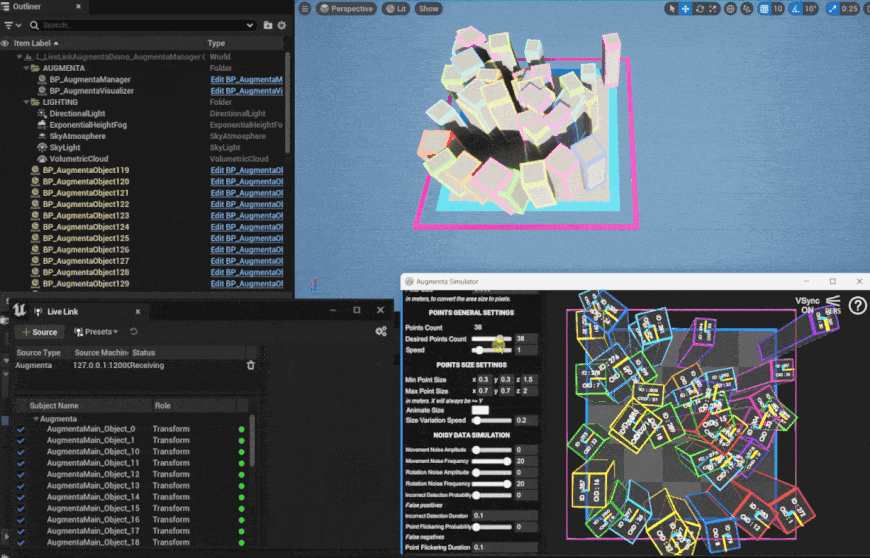
Task: Open Outliner settings gear
Action: [x=282, y=25]
